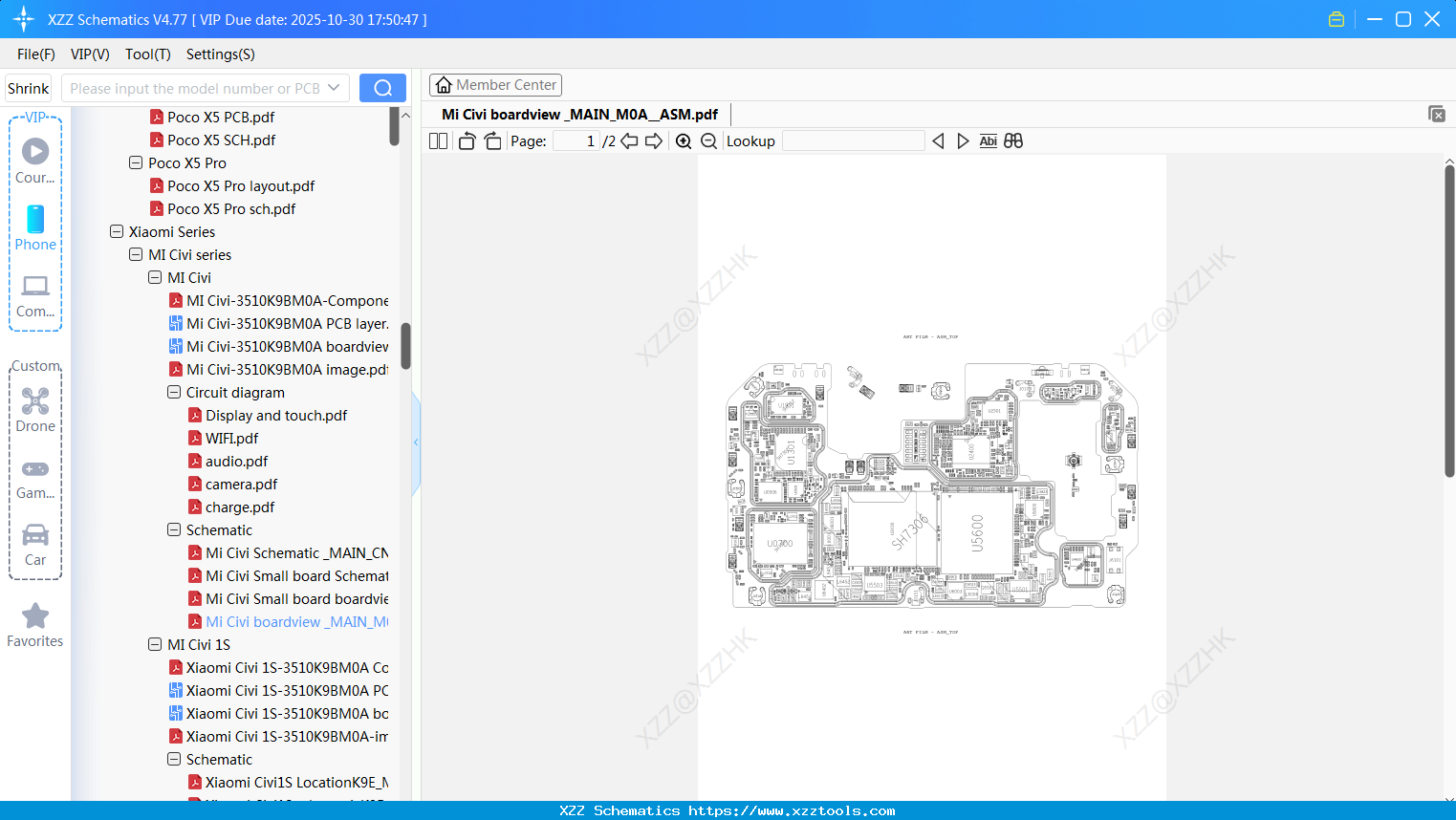Rotate the PDF clockwise
This screenshot has height=820, width=1456.
click(x=492, y=140)
